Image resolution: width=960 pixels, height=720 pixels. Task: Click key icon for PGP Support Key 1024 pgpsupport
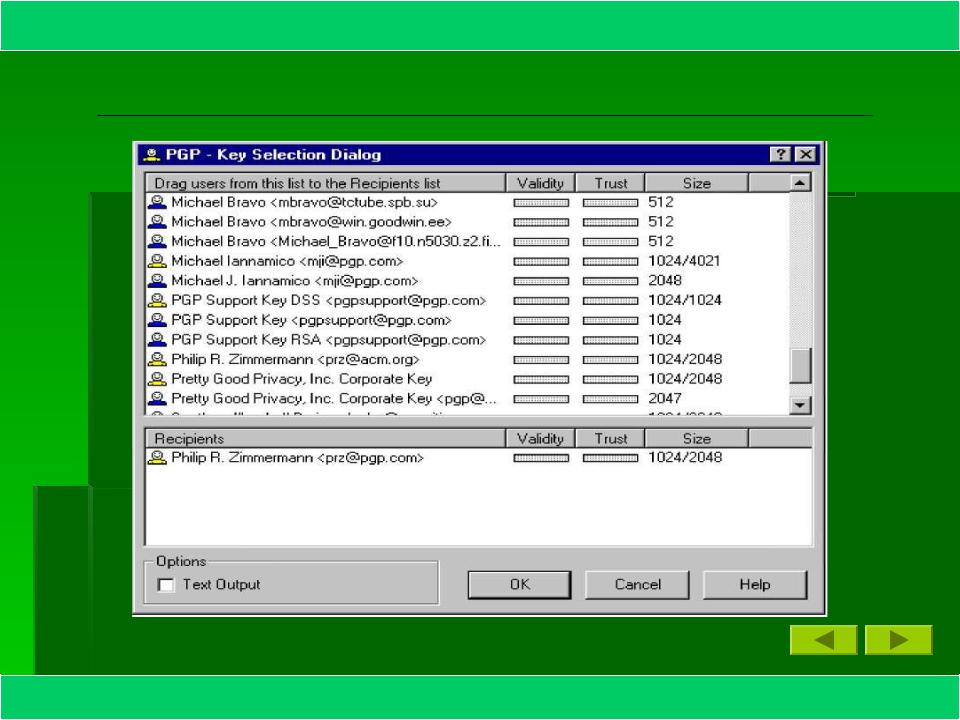click(157, 320)
